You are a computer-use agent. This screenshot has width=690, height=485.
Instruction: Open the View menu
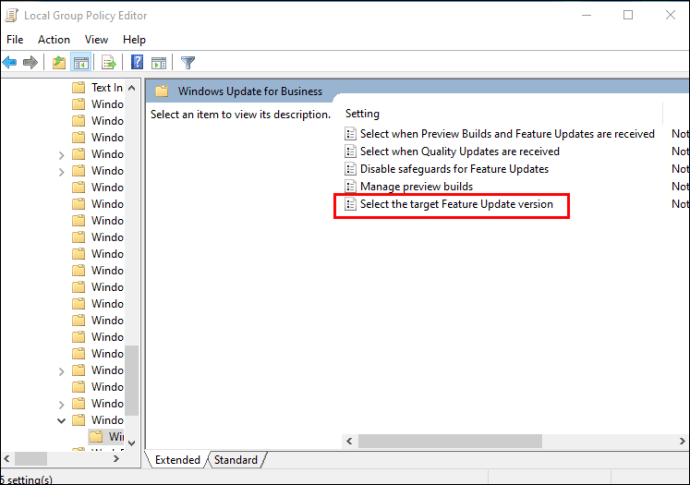pyautogui.click(x=96, y=40)
